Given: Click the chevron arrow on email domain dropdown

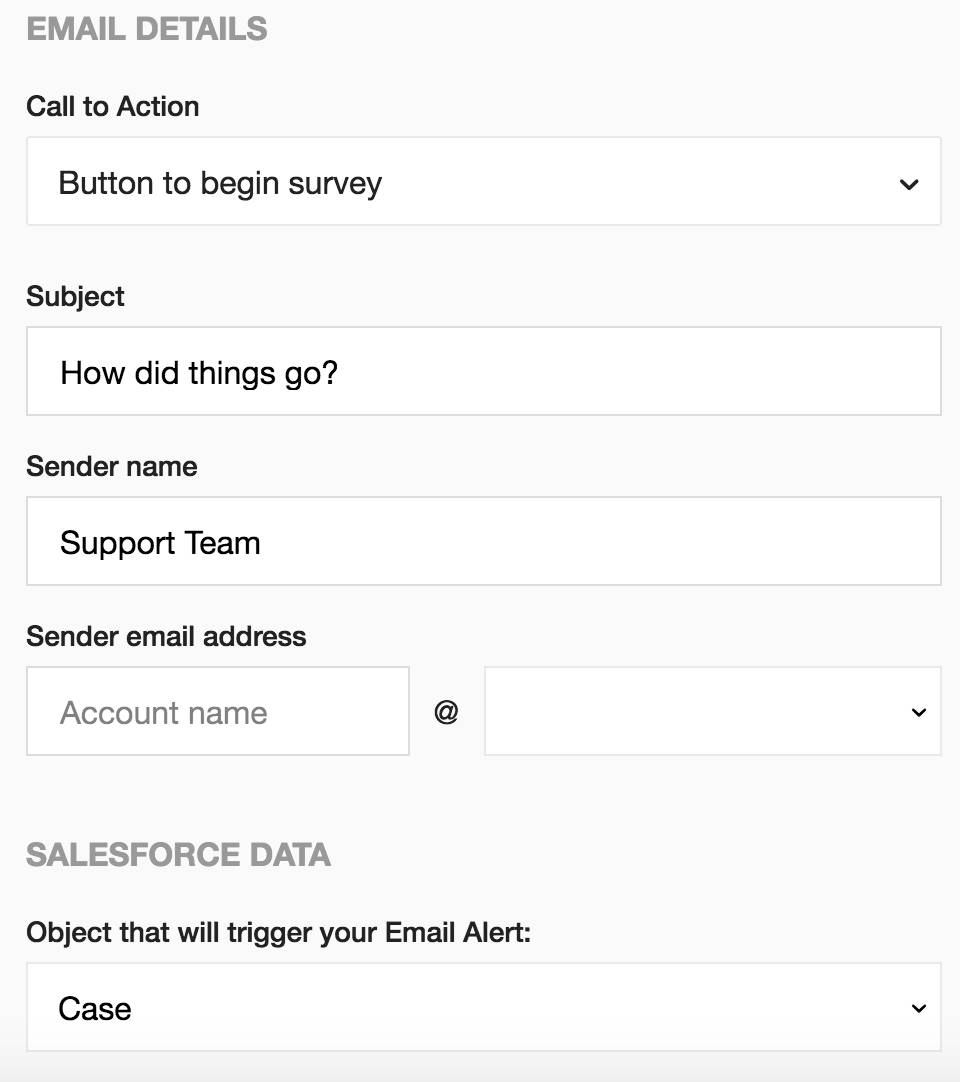Looking at the screenshot, I should coord(918,713).
